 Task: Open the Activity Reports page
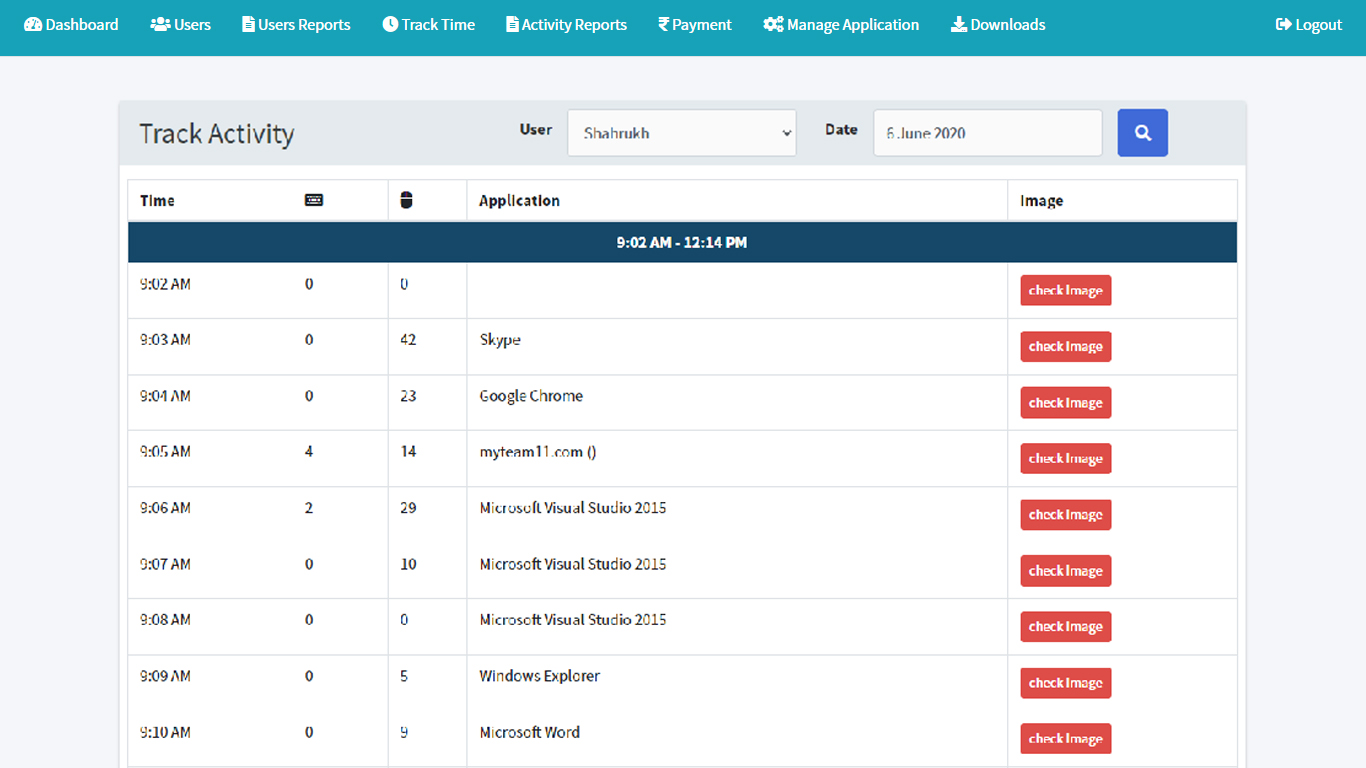[566, 25]
